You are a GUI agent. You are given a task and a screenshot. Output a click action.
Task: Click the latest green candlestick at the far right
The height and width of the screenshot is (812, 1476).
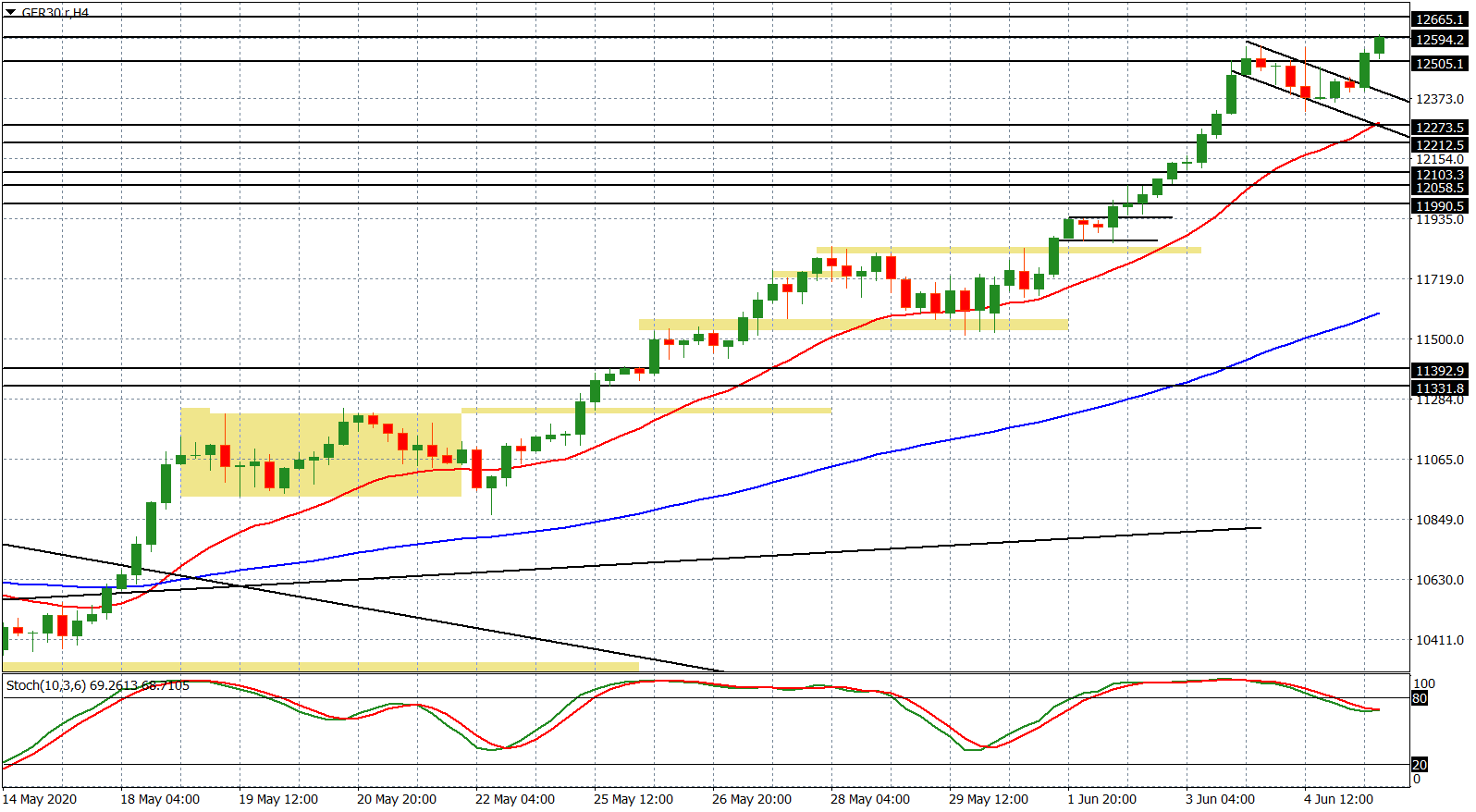pos(1380,45)
